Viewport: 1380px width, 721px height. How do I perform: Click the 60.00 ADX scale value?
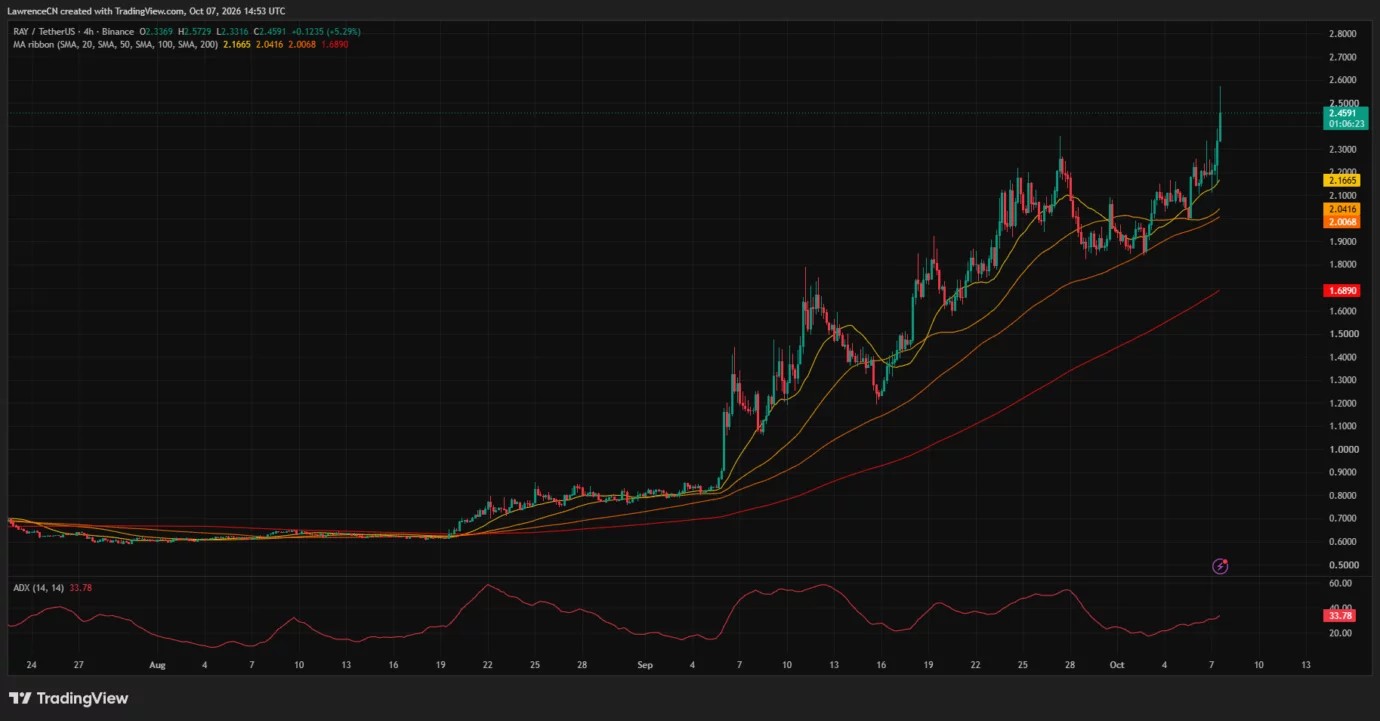tap(1339, 583)
